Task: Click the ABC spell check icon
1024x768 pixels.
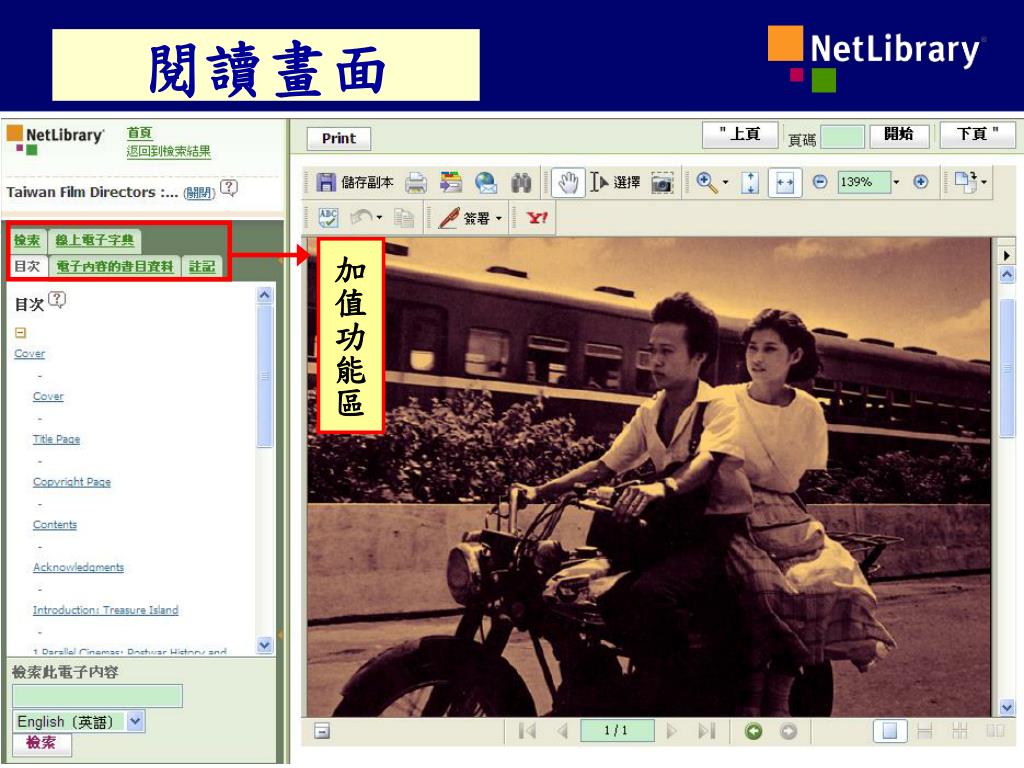Action: click(327, 217)
